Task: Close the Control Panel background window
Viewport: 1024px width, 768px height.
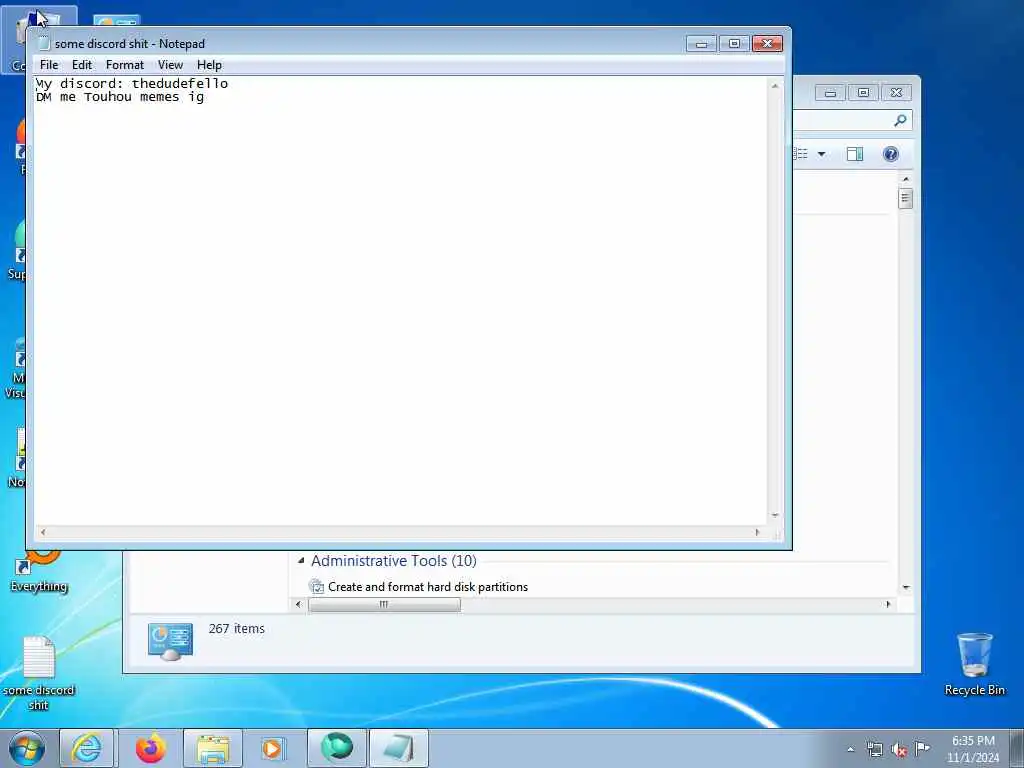Action: [x=897, y=93]
